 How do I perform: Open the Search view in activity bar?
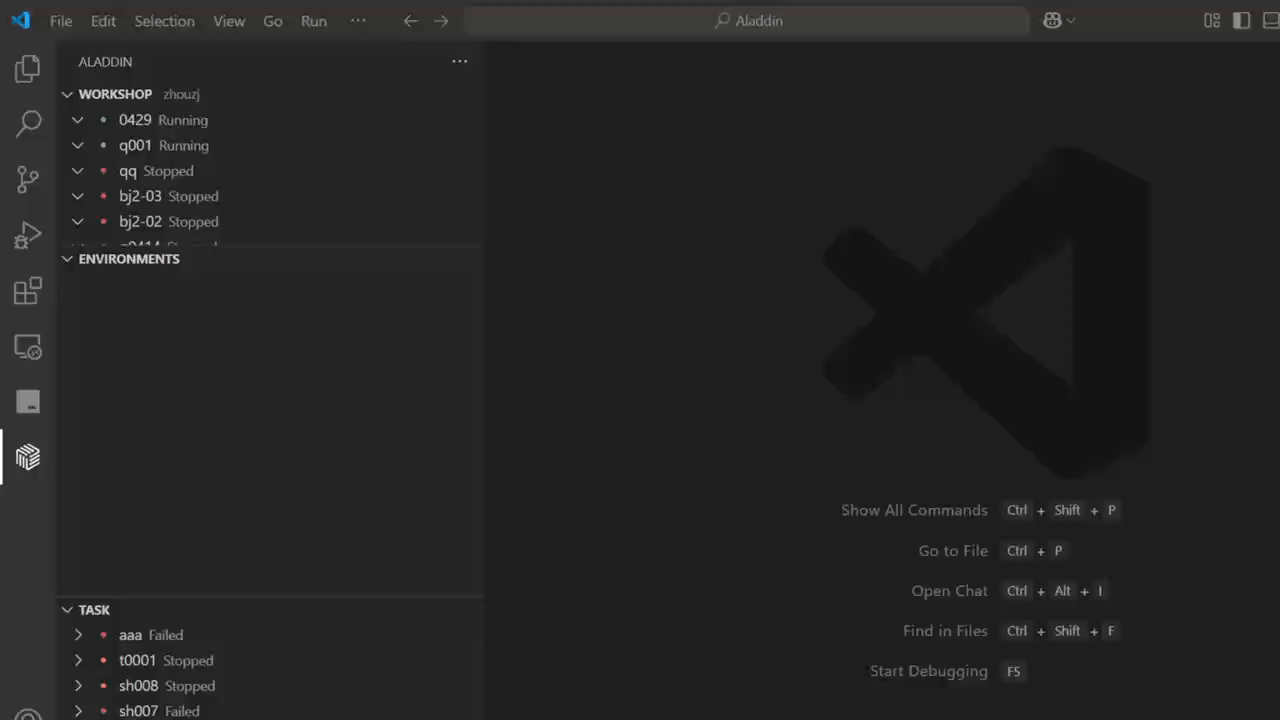[28, 124]
